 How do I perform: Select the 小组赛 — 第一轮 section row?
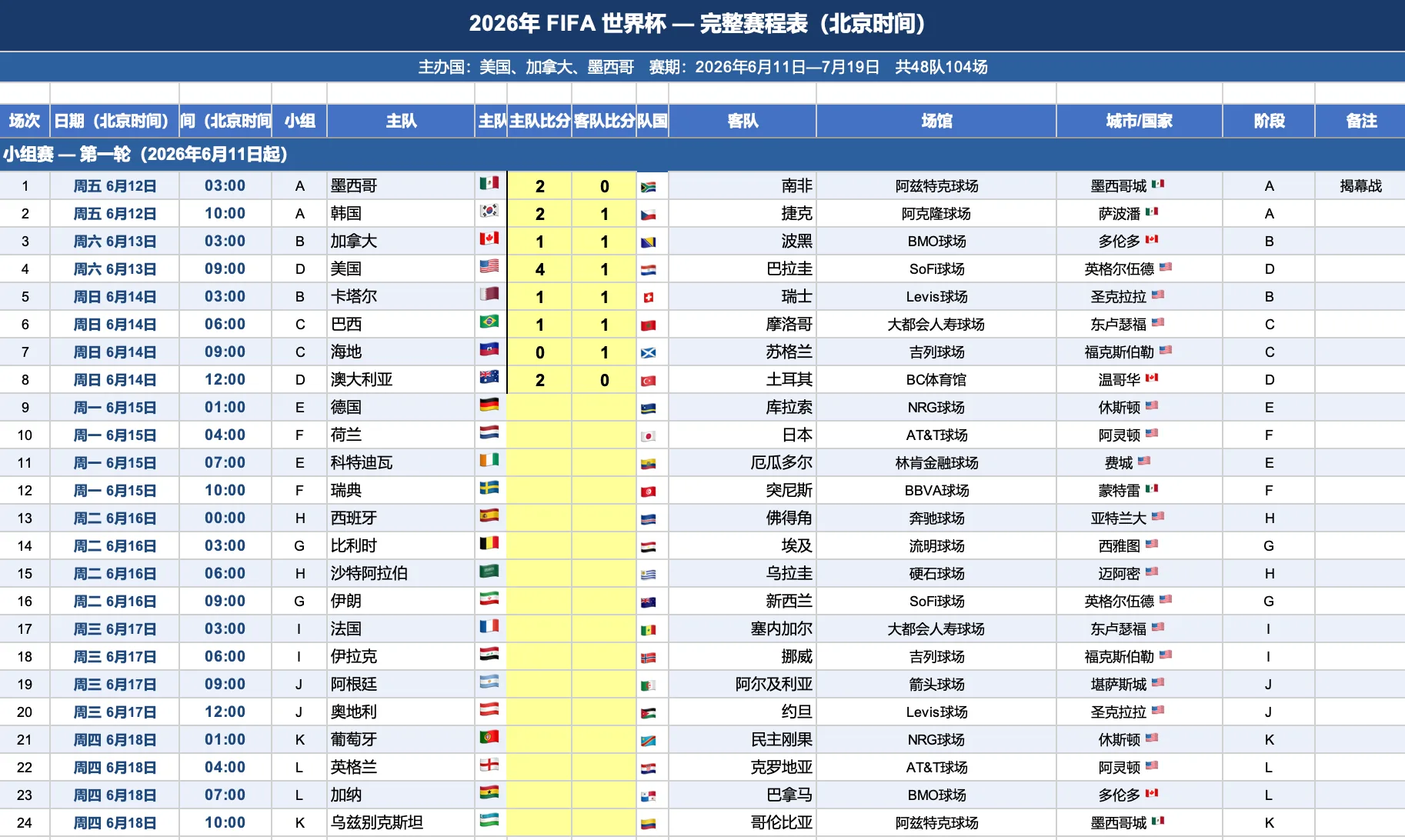point(702,155)
